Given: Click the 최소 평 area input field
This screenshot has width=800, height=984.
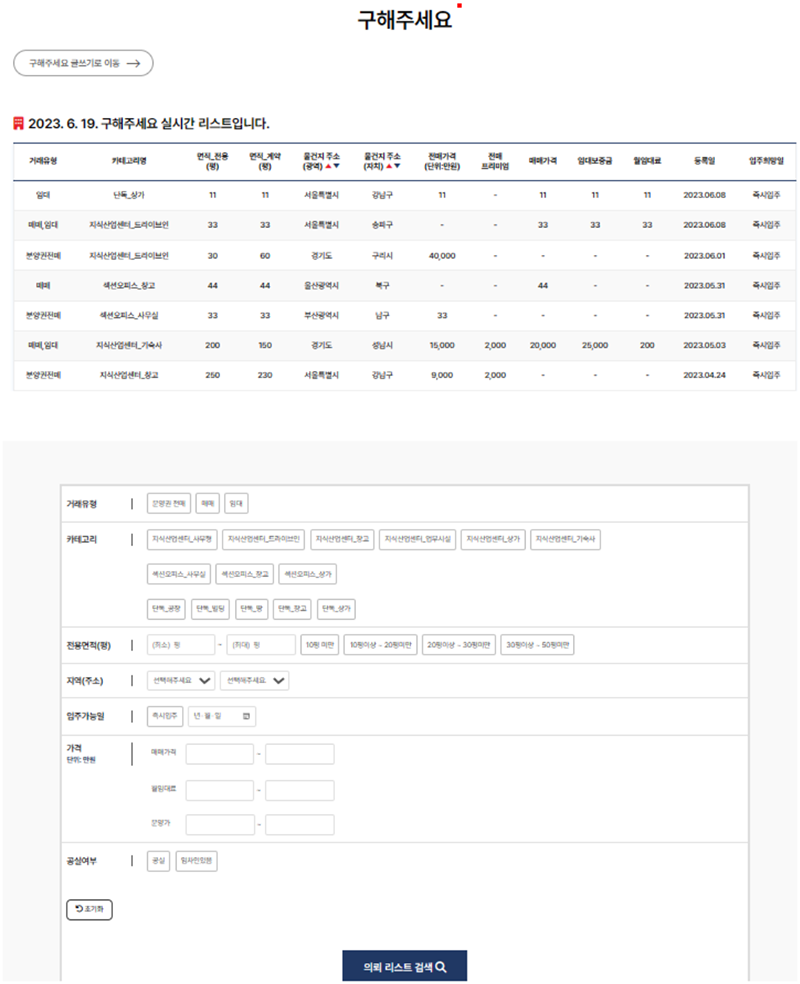Looking at the screenshot, I should pos(180,645).
